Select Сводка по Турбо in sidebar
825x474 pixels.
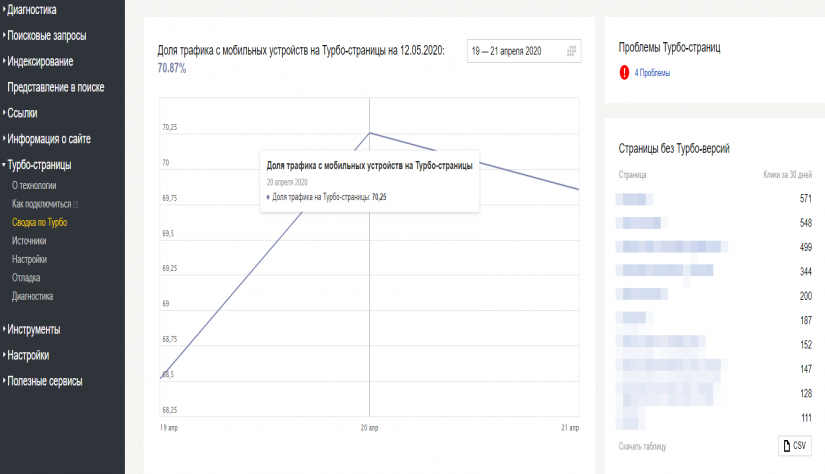tap(40, 222)
